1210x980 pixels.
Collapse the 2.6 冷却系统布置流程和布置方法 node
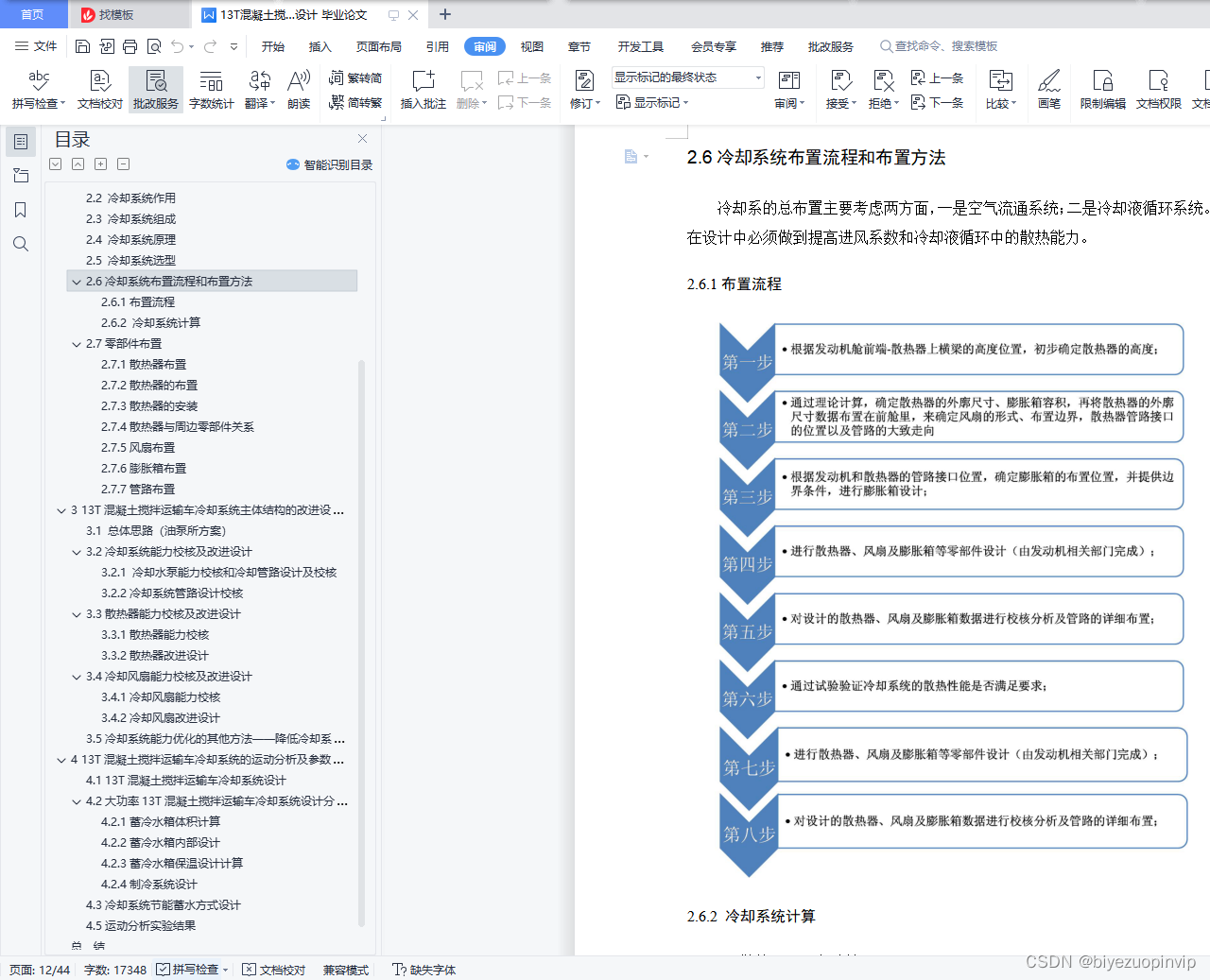pyautogui.click(x=77, y=282)
